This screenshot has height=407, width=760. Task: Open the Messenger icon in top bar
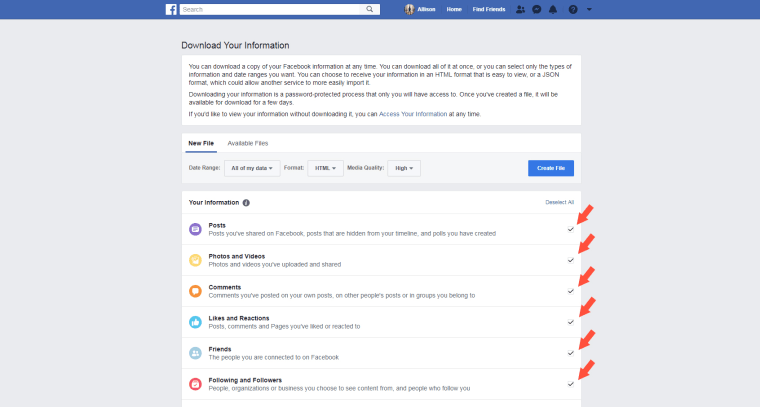click(537, 9)
